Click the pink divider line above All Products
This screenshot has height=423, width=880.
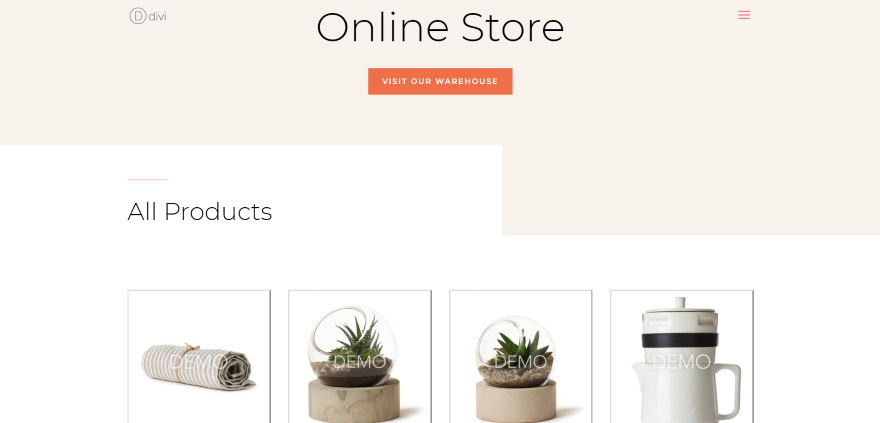[148, 180]
